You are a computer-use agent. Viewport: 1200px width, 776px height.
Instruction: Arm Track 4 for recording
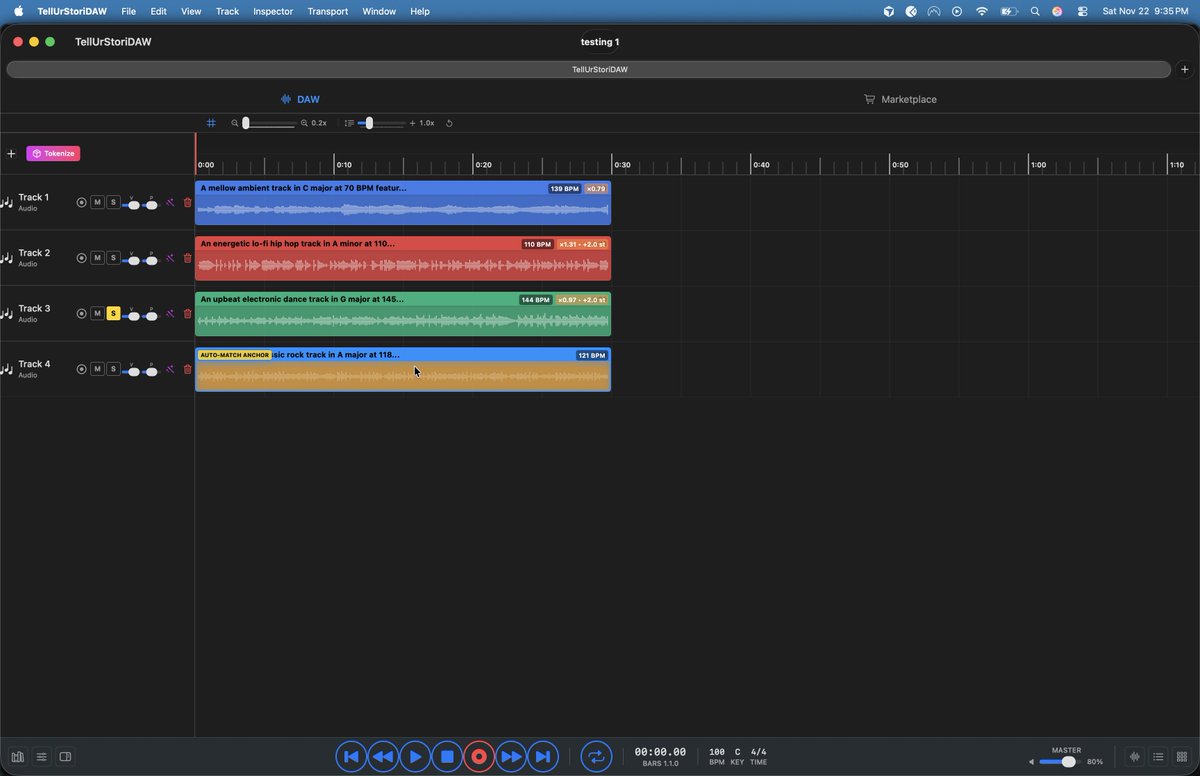[x=81, y=368]
